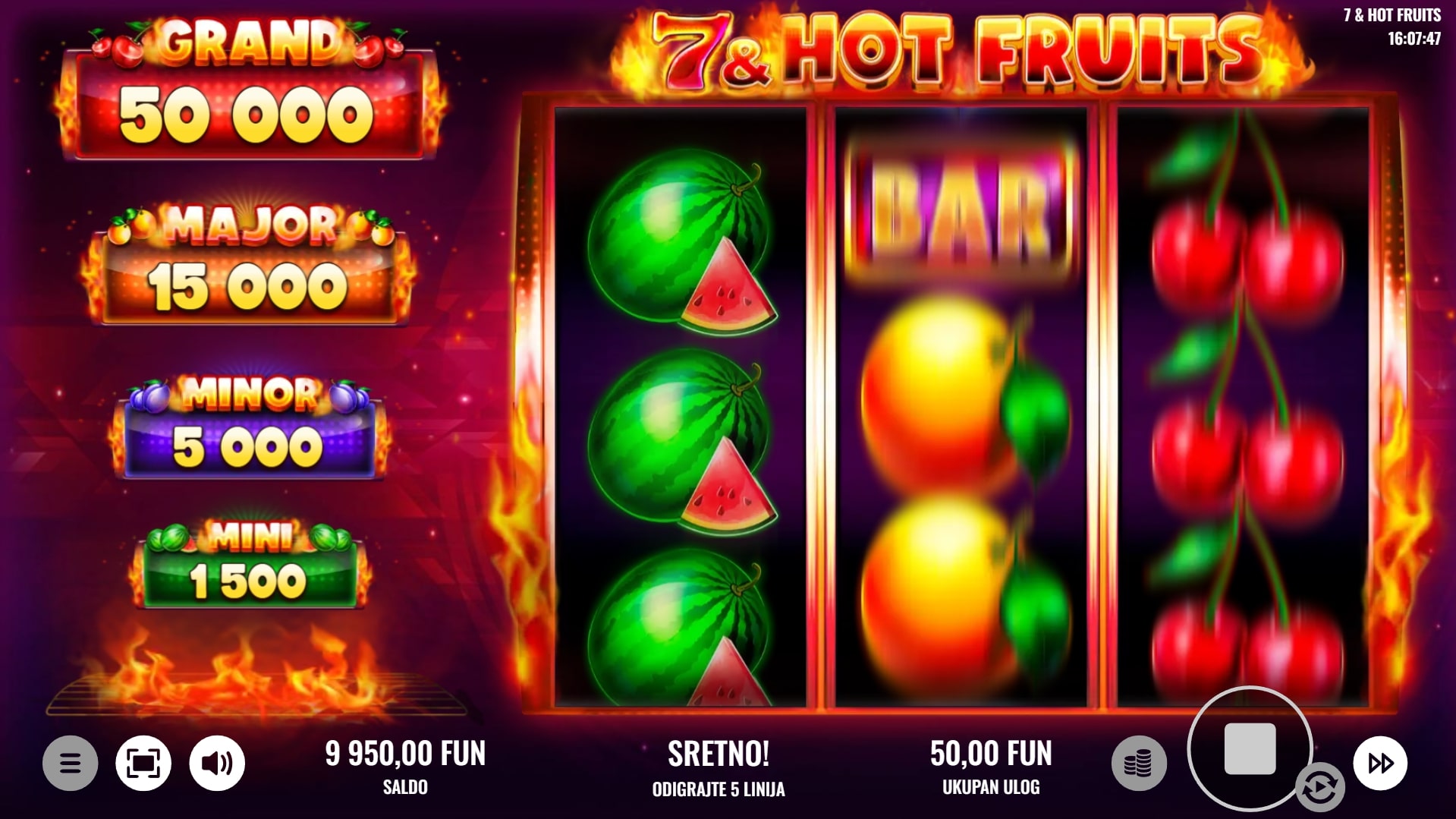Click the top watermelon symbol on first reel
This screenshot has width=1456, height=819.
[x=681, y=241]
